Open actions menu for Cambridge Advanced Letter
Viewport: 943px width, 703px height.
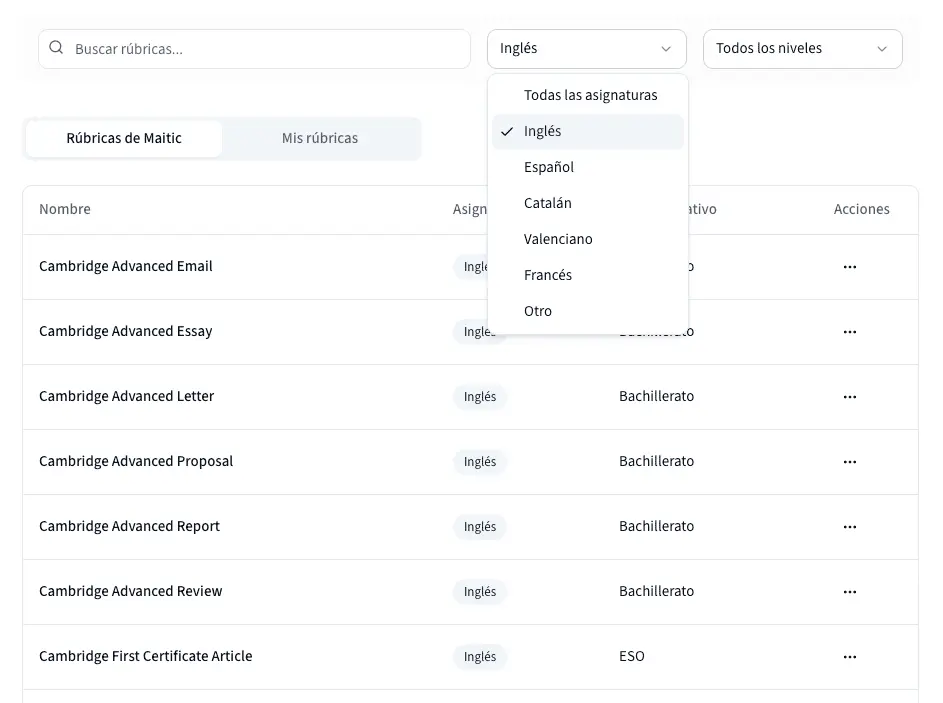point(849,397)
